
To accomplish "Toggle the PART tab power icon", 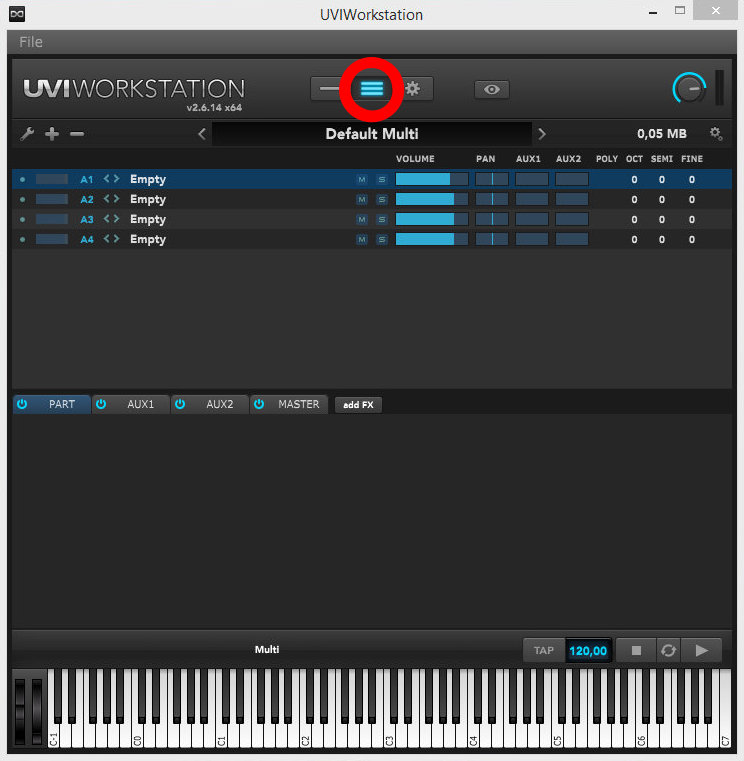I will click(22, 404).
